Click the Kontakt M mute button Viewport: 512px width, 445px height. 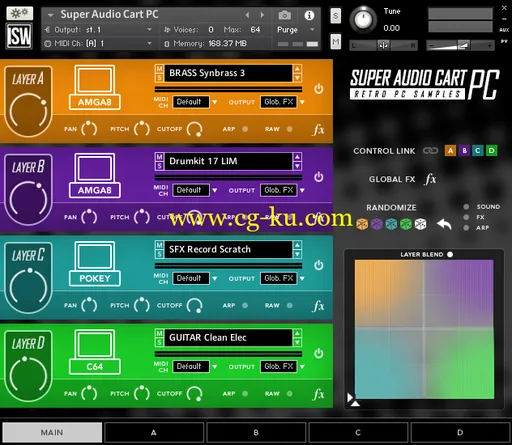click(336, 42)
